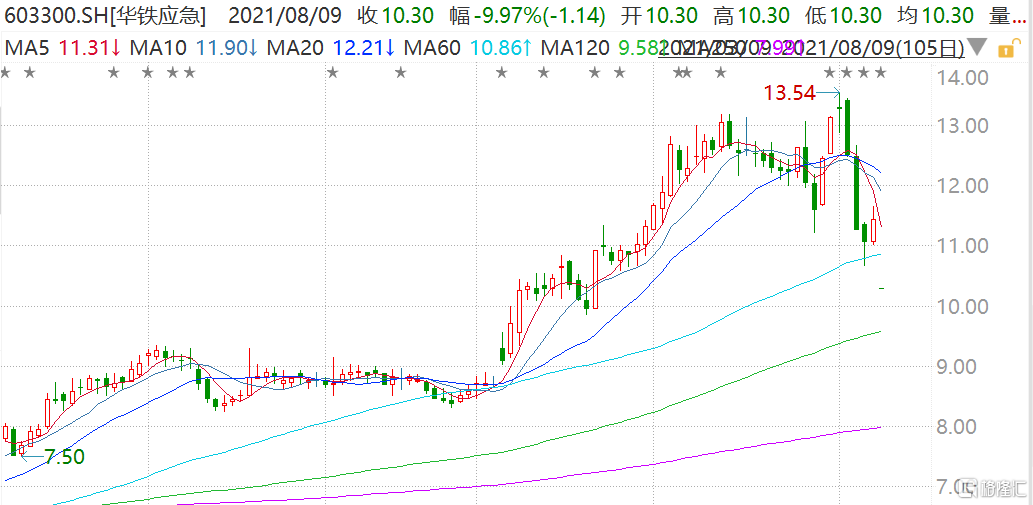Image resolution: width=1033 pixels, height=505 pixels.
Task: Click the 13.54 high price label
Action: coord(790,93)
